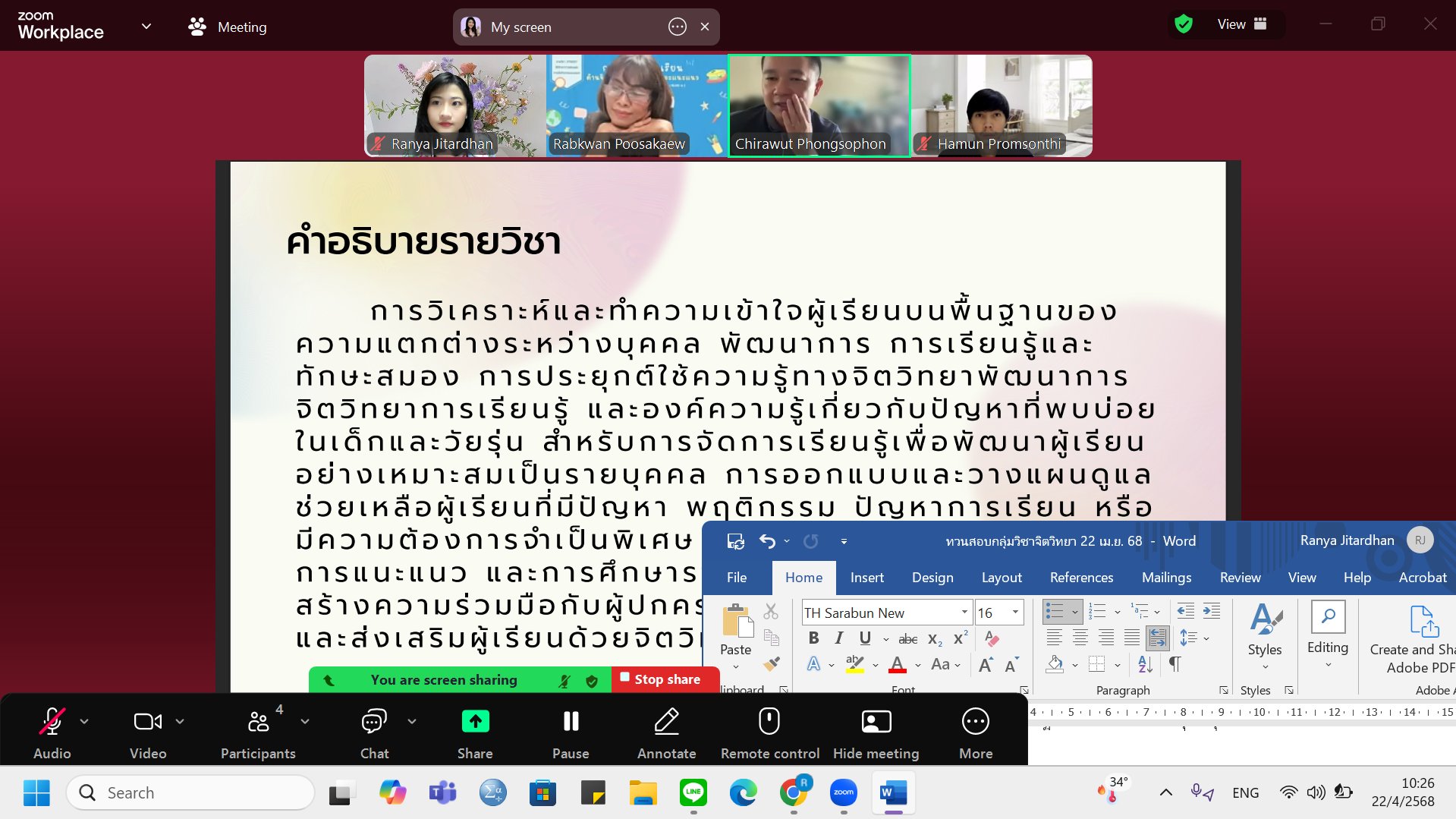Switch to the Review ribbon tab

1240,578
